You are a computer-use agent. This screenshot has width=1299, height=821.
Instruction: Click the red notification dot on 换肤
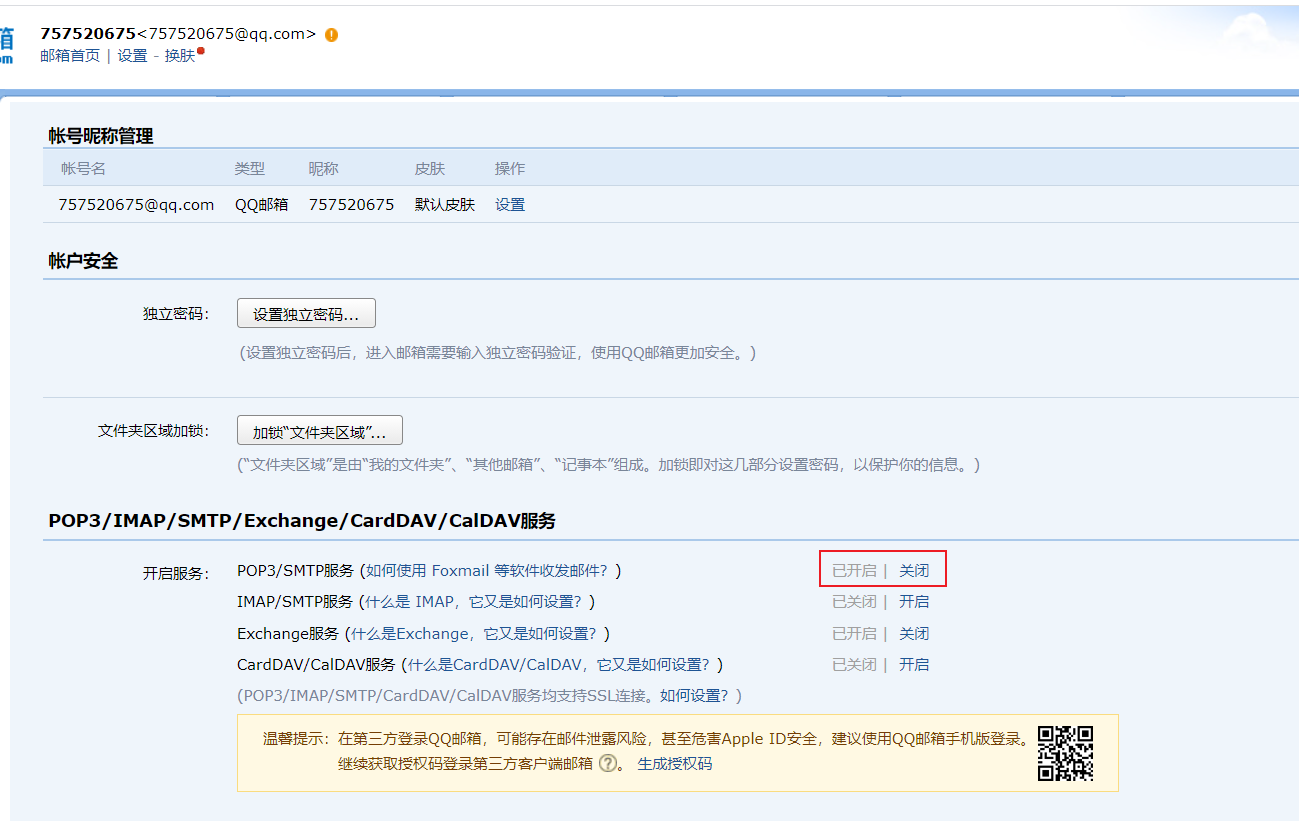point(199,49)
